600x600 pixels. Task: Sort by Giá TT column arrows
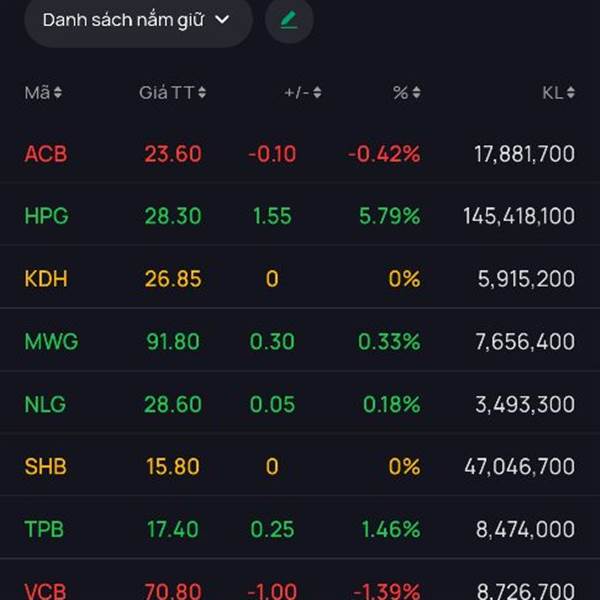pos(202,93)
